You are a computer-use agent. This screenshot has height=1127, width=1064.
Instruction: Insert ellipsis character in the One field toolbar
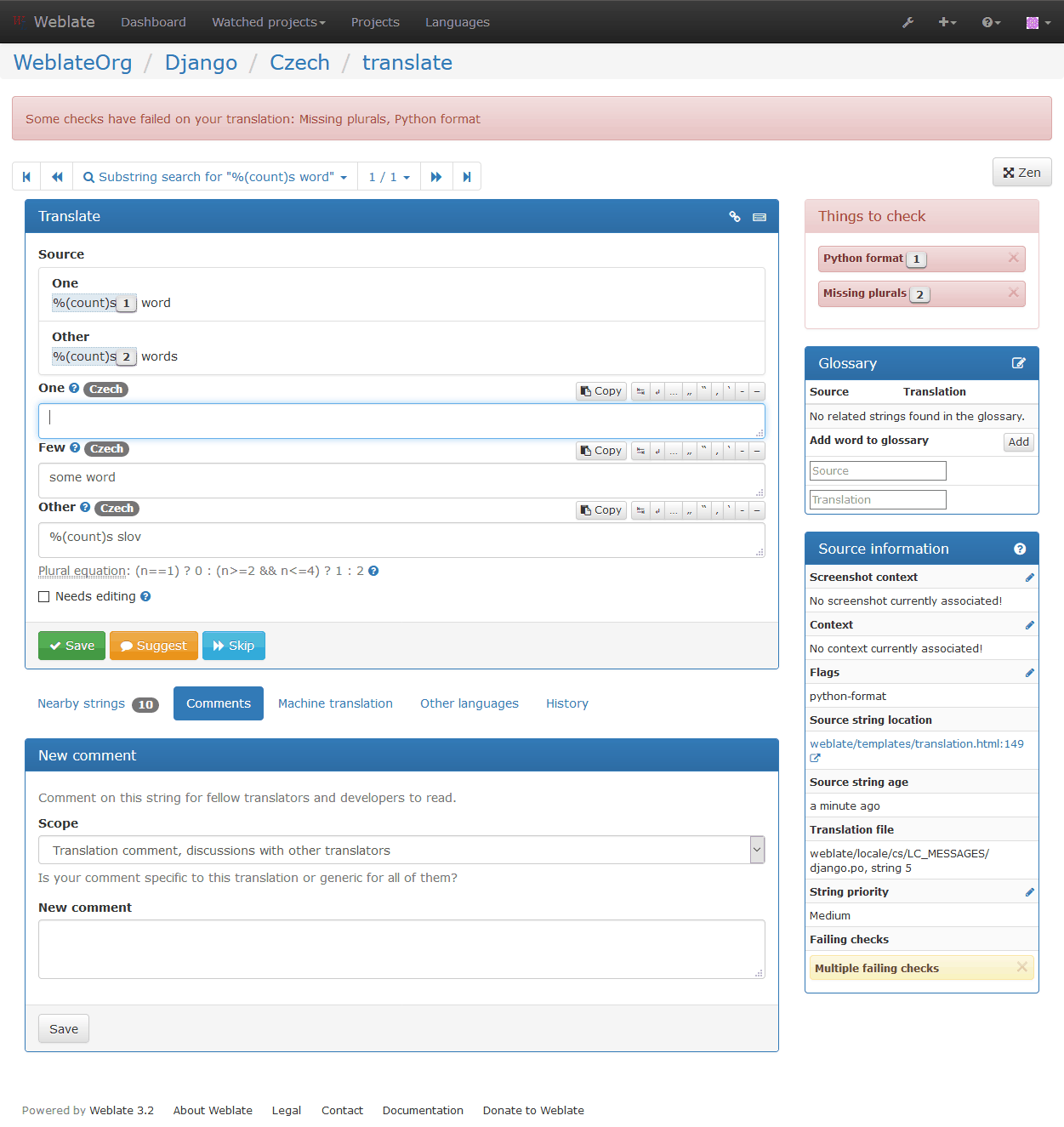click(x=674, y=391)
